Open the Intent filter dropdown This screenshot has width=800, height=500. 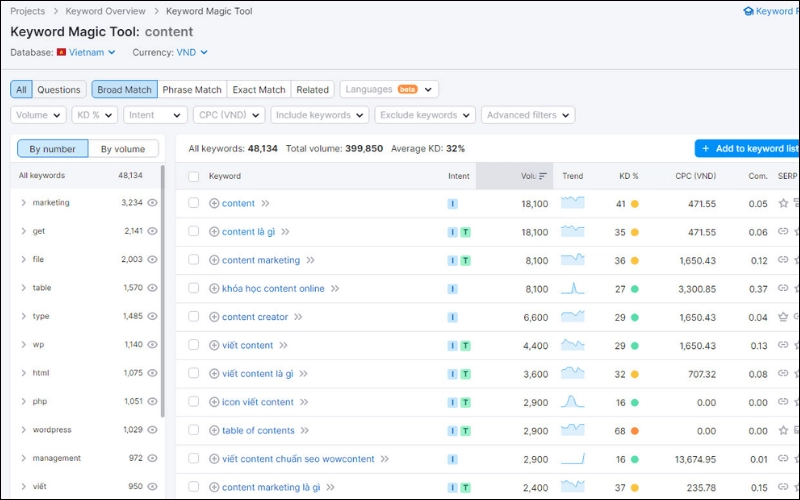click(x=155, y=115)
